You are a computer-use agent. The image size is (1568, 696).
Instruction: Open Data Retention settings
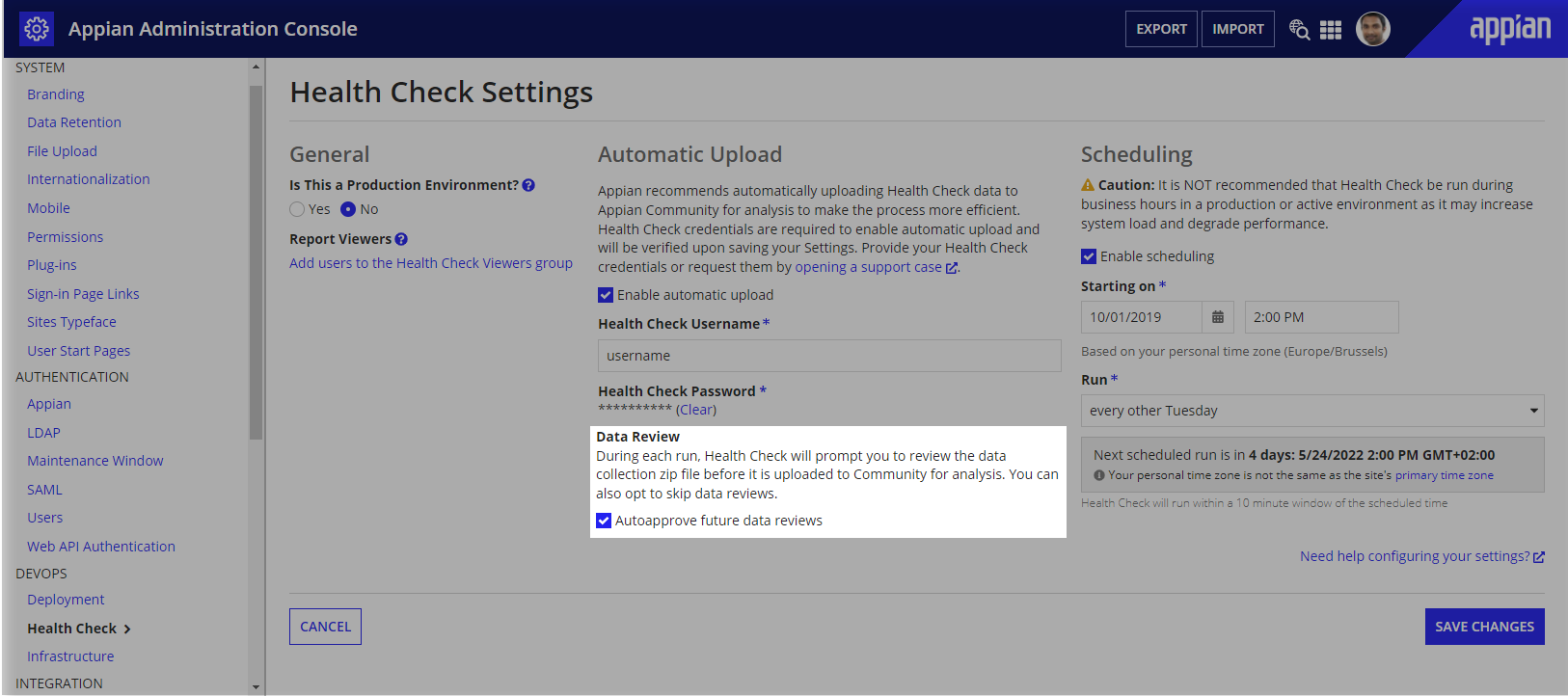(74, 122)
